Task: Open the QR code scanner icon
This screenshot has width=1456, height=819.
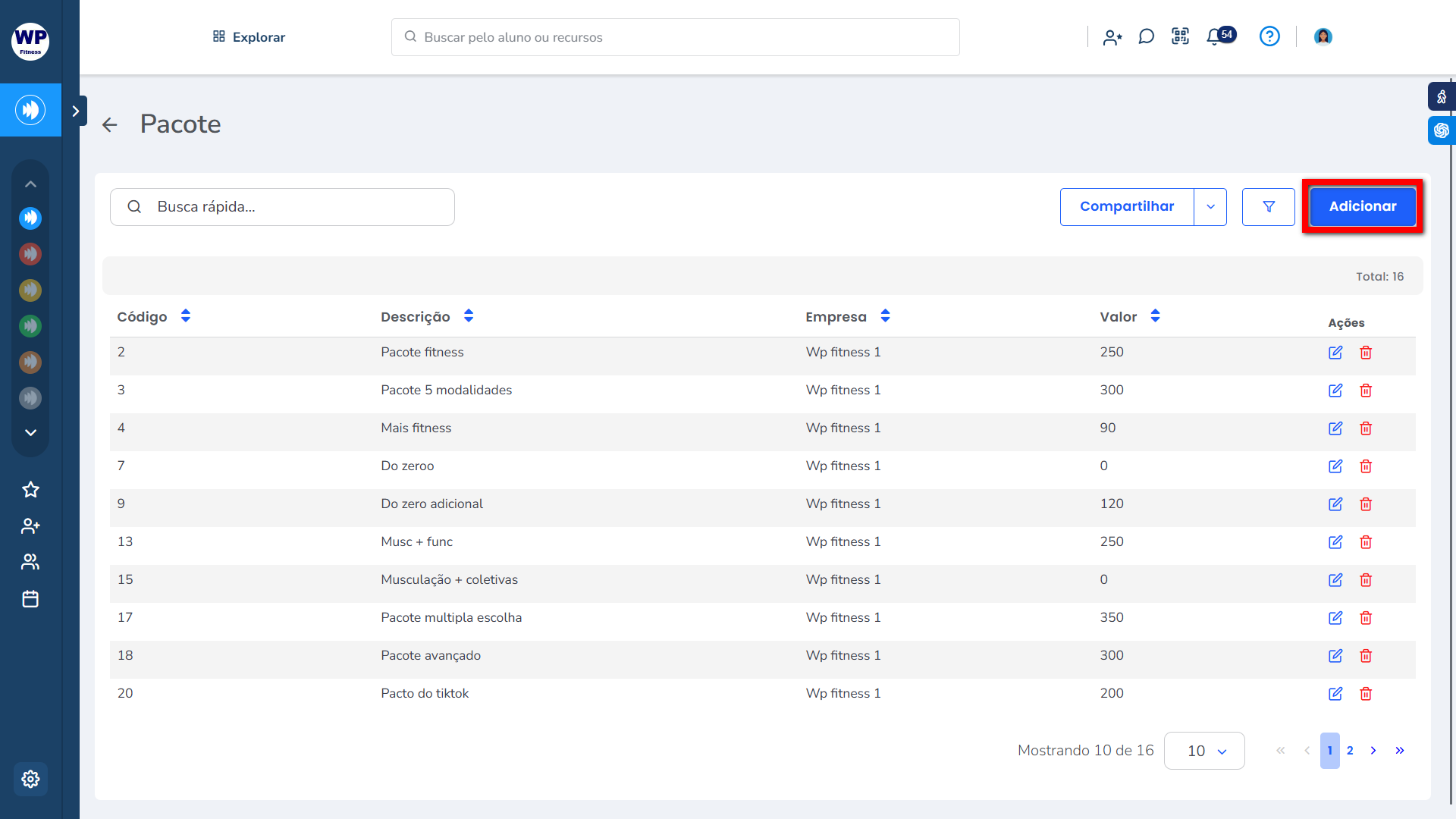Action: point(1180,36)
